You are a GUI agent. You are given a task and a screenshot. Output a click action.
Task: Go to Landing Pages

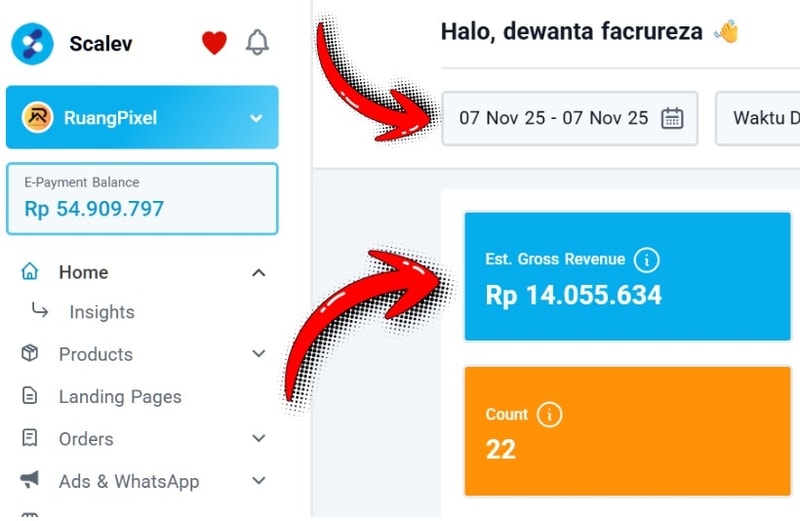(x=120, y=397)
